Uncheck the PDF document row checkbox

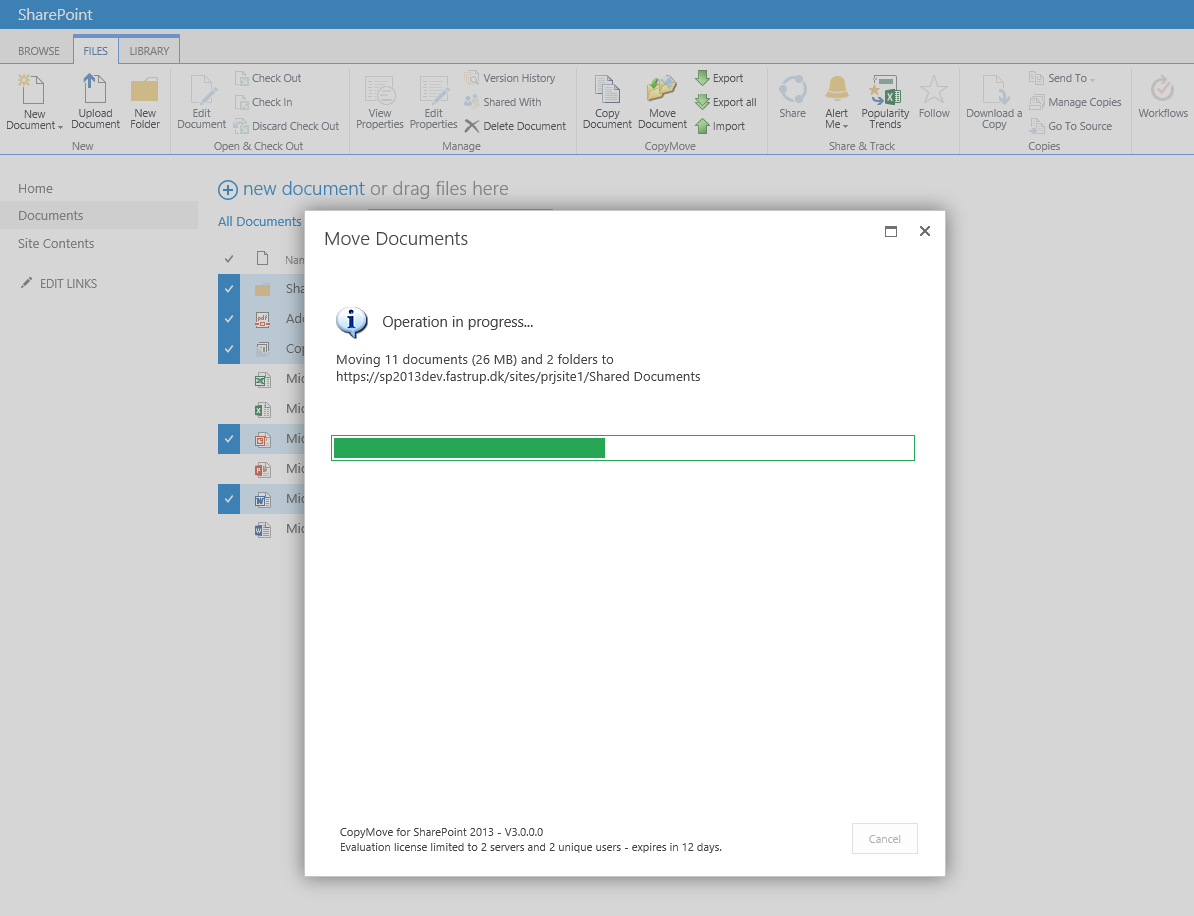pos(228,319)
